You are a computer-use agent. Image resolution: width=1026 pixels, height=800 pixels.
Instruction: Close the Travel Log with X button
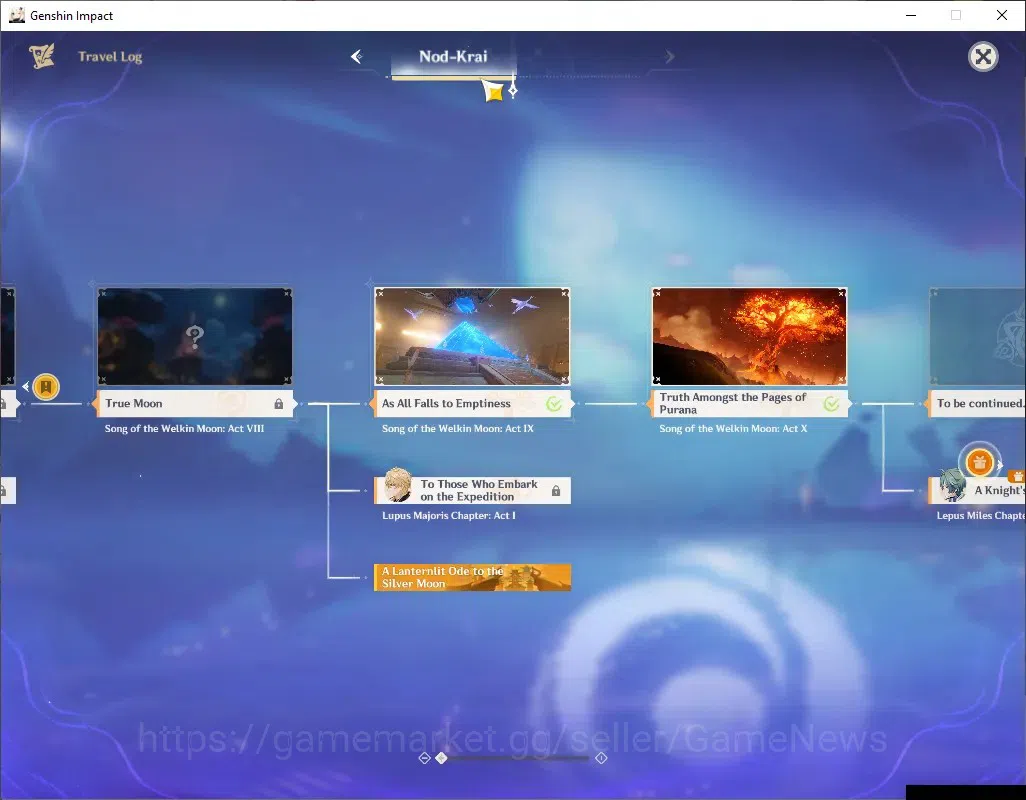983,57
